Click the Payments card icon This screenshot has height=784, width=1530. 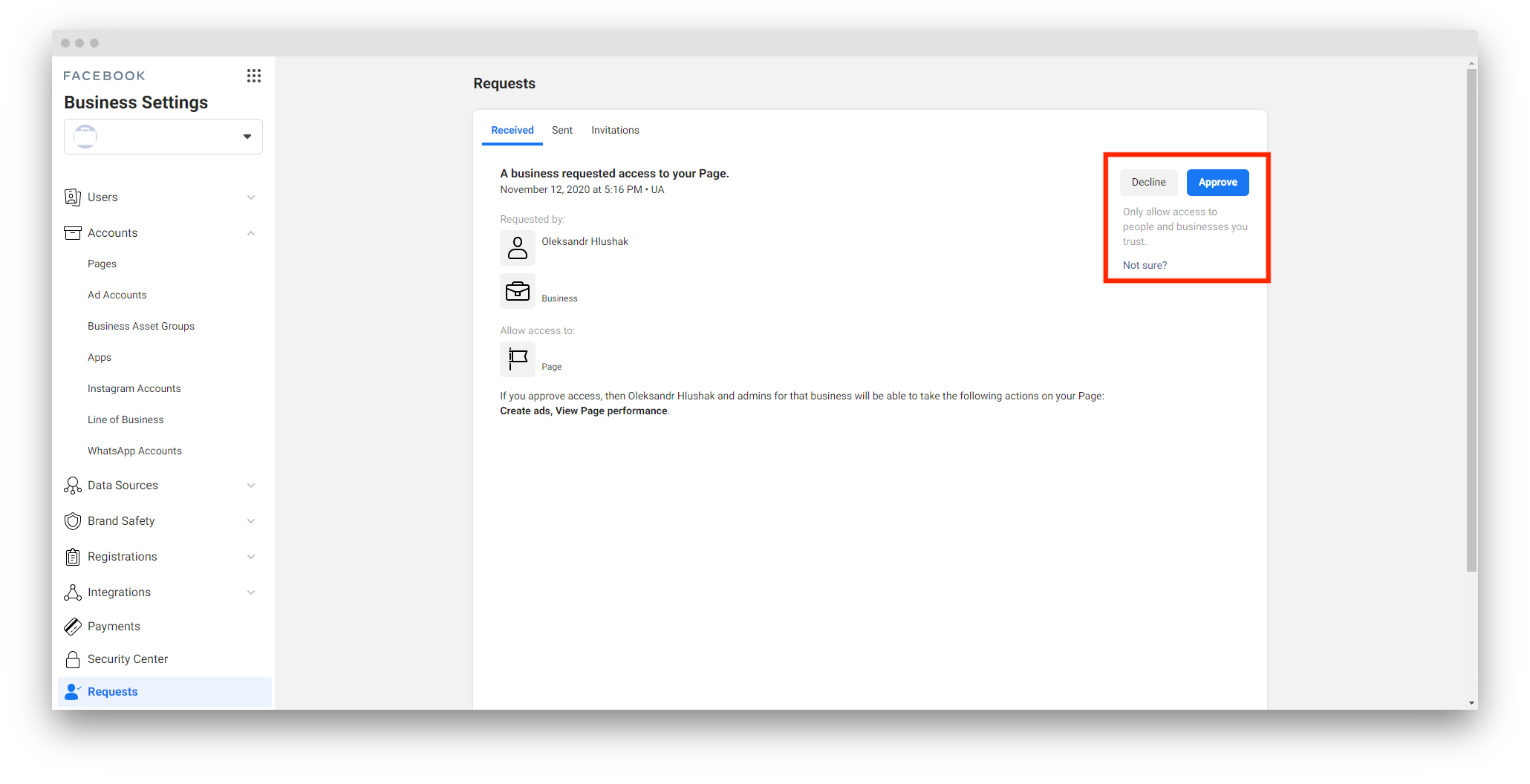click(73, 627)
